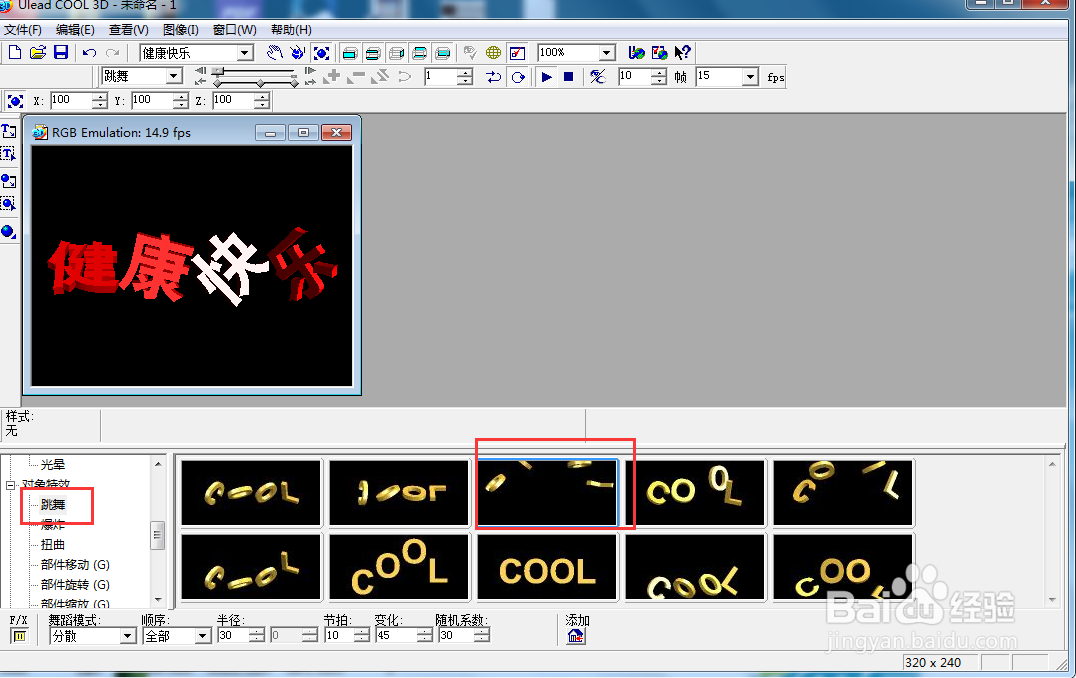Toggle the back face button
The image size is (1076, 678).
point(443,53)
